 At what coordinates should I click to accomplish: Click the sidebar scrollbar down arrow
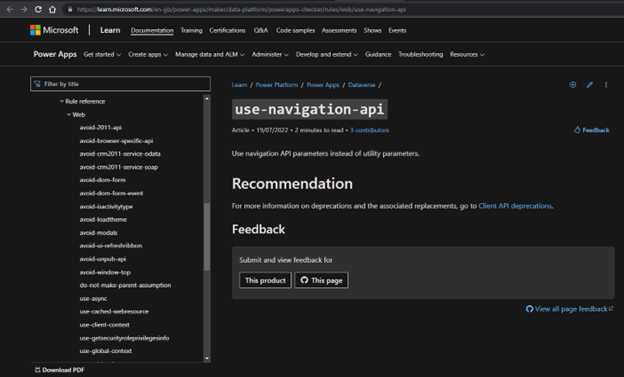[x=207, y=358]
